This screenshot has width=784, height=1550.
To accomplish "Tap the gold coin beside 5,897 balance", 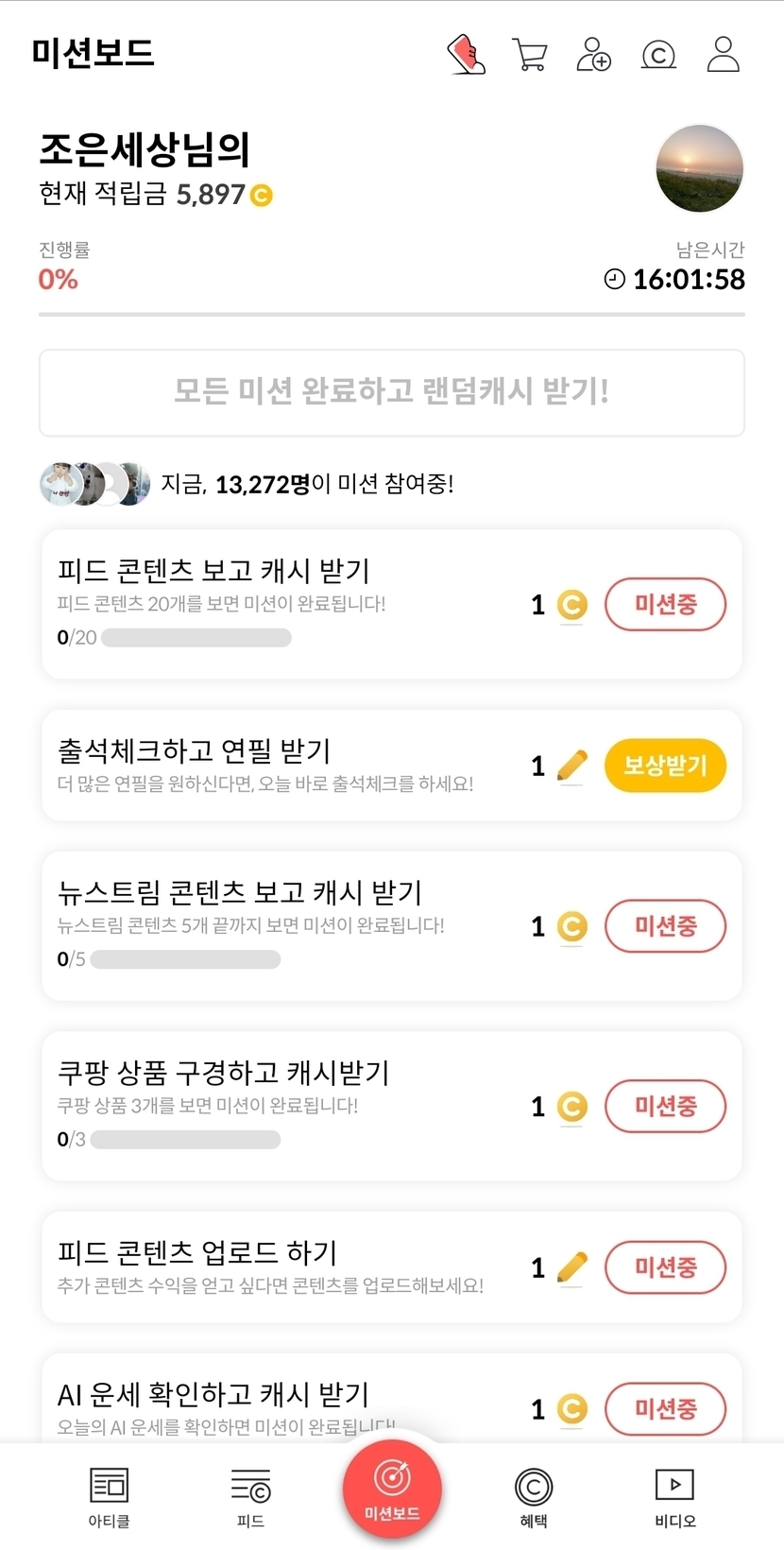I will (261, 196).
